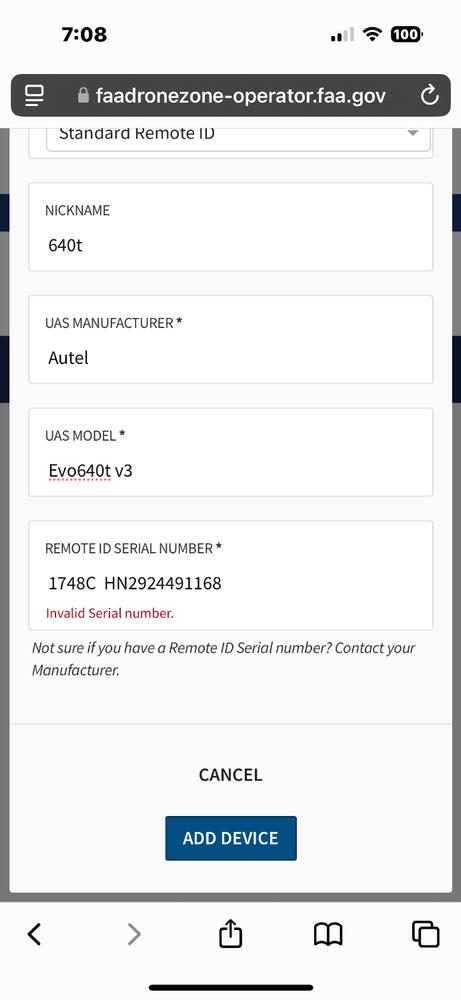Viewport: 461px width, 1000px height.
Task: Click the Add Device button
Action: tap(231, 838)
